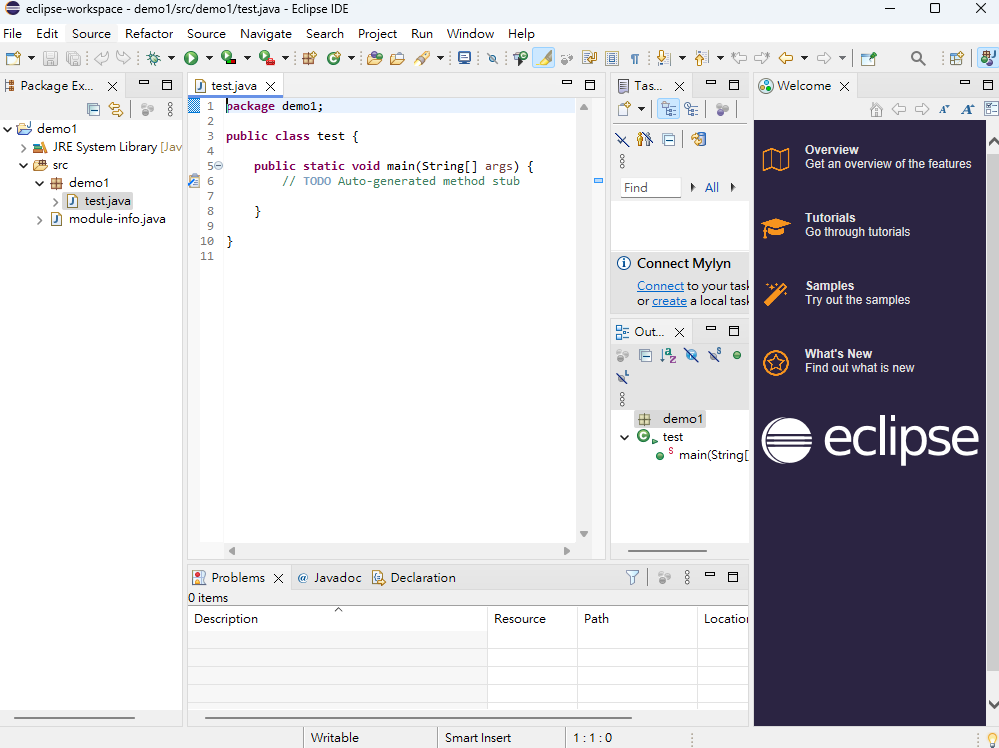Screen dimensions: 999x748
Task: Open the Refactor menu
Action: point(149,33)
